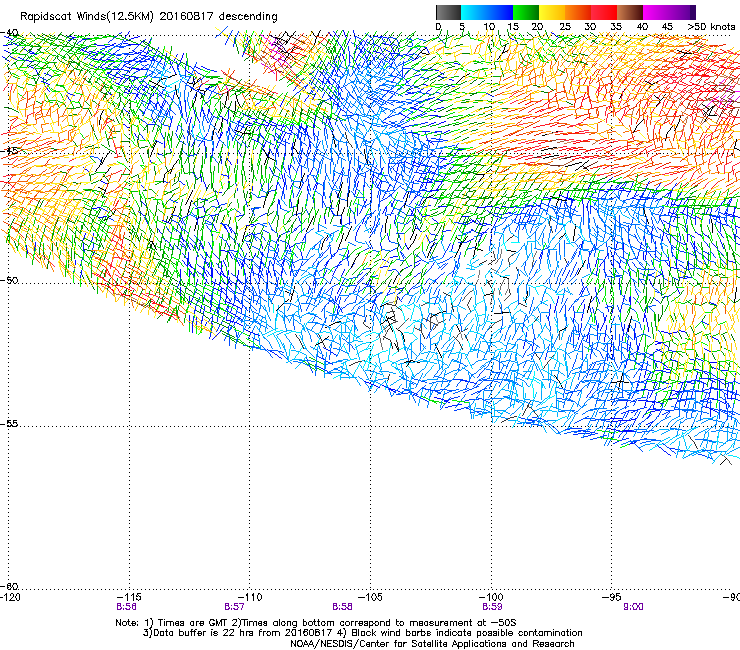Click the '45' legend scale number
The height and width of the screenshot is (650, 740).
(x=667, y=27)
